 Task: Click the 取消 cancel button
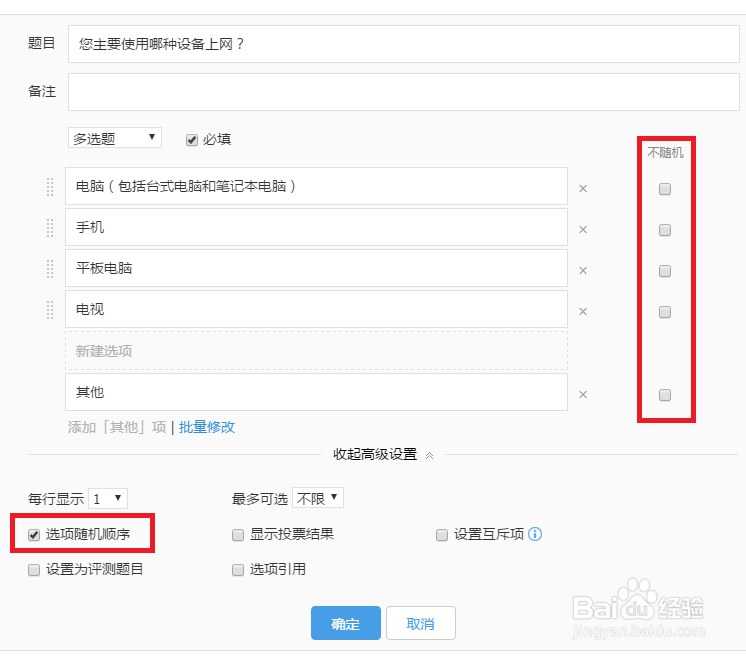tap(421, 623)
